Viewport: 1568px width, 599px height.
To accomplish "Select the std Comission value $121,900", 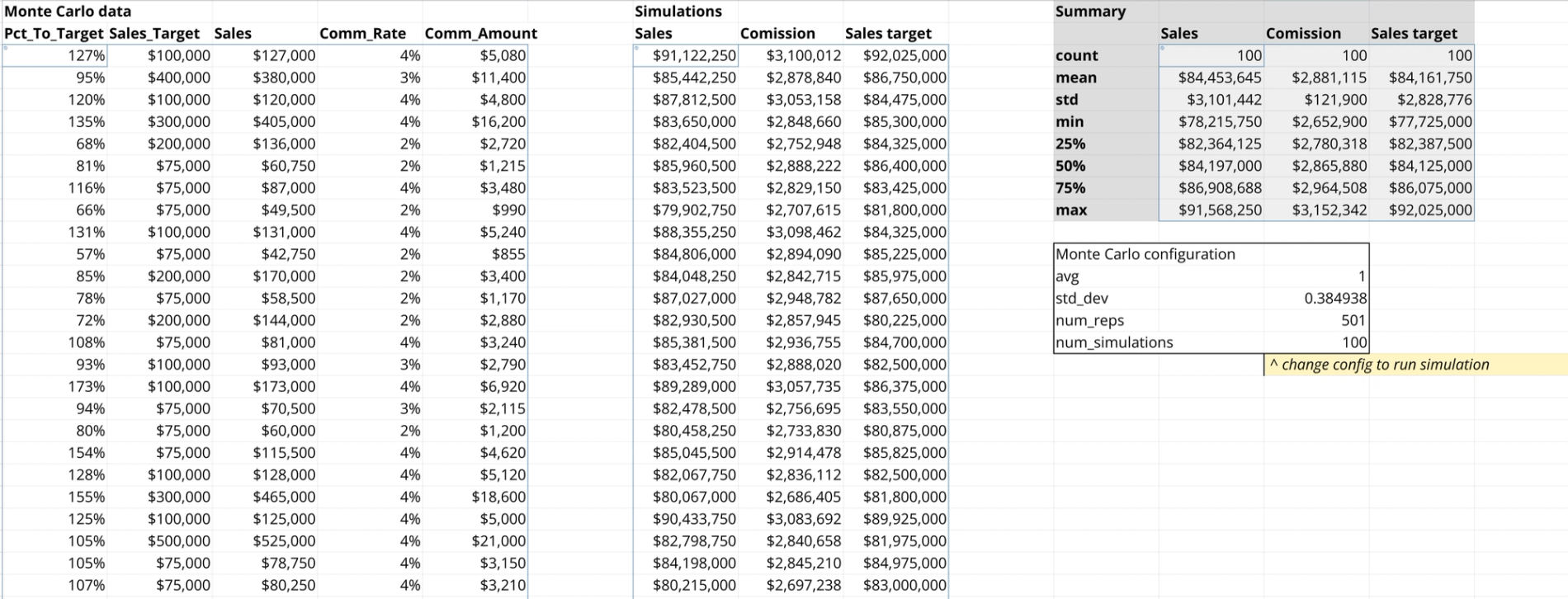I will click(x=1316, y=99).
